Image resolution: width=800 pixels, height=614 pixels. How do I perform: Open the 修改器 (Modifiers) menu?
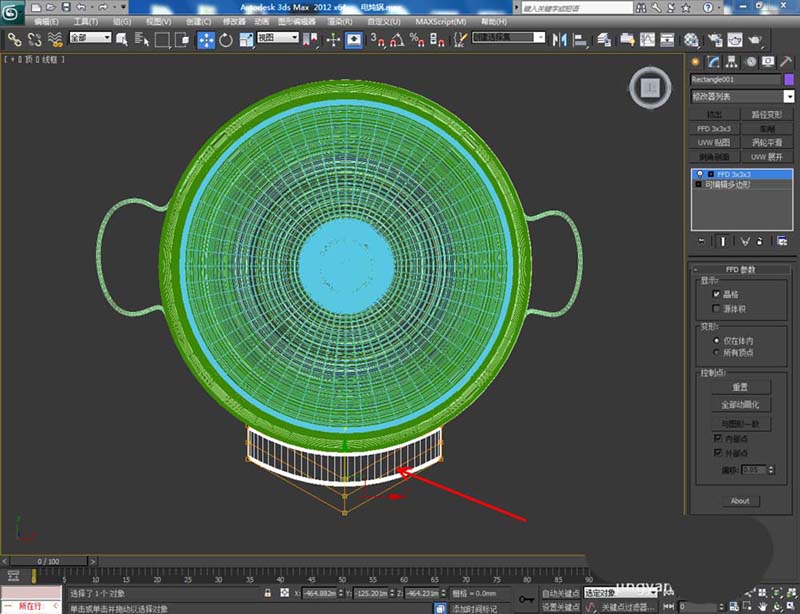[234, 20]
